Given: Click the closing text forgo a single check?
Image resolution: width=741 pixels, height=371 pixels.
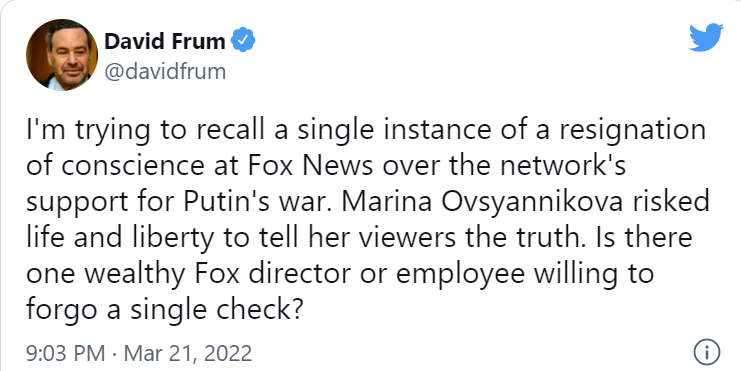Looking at the screenshot, I should 164,310.
